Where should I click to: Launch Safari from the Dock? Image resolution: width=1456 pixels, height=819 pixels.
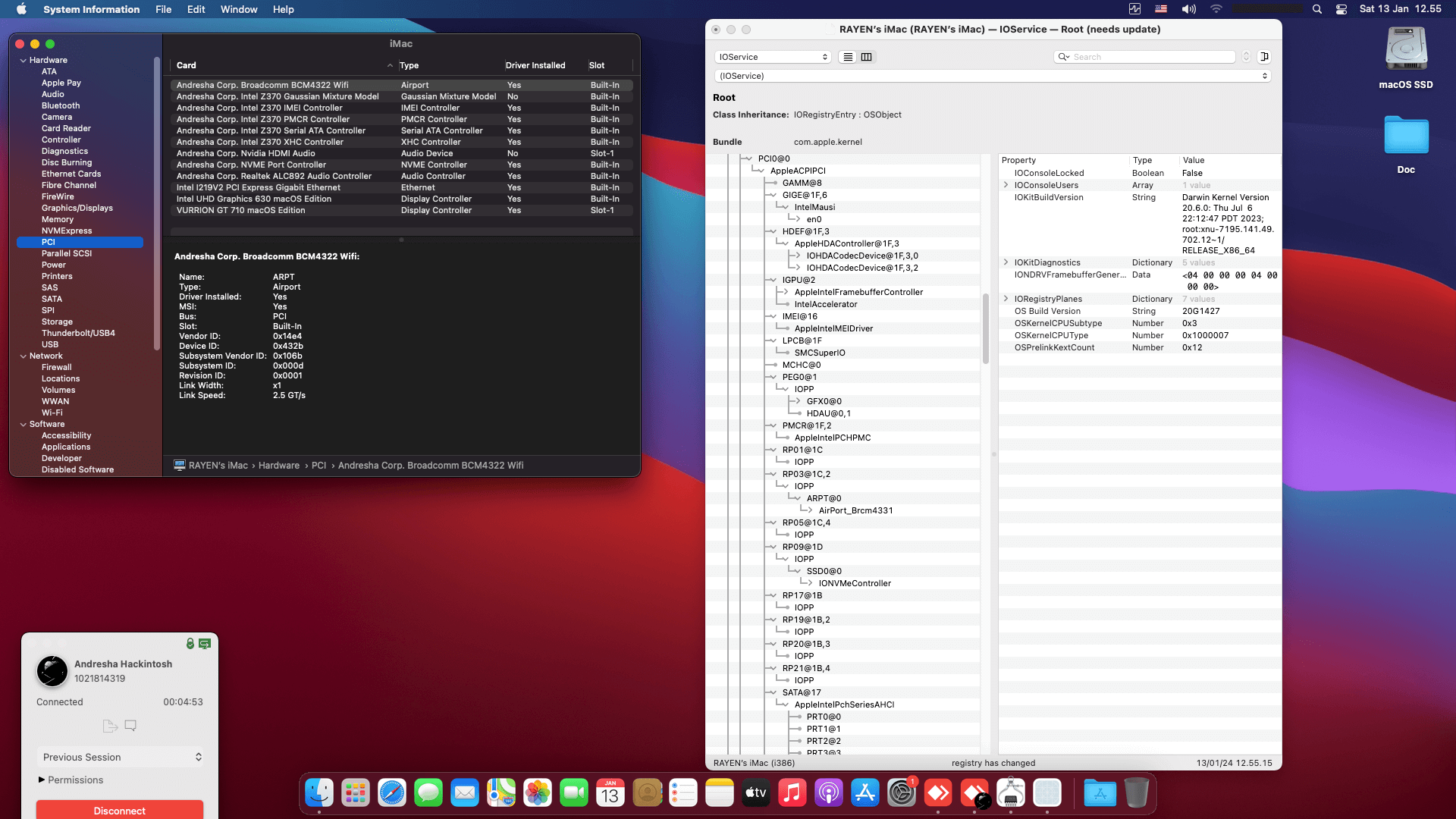pyautogui.click(x=392, y=793)
